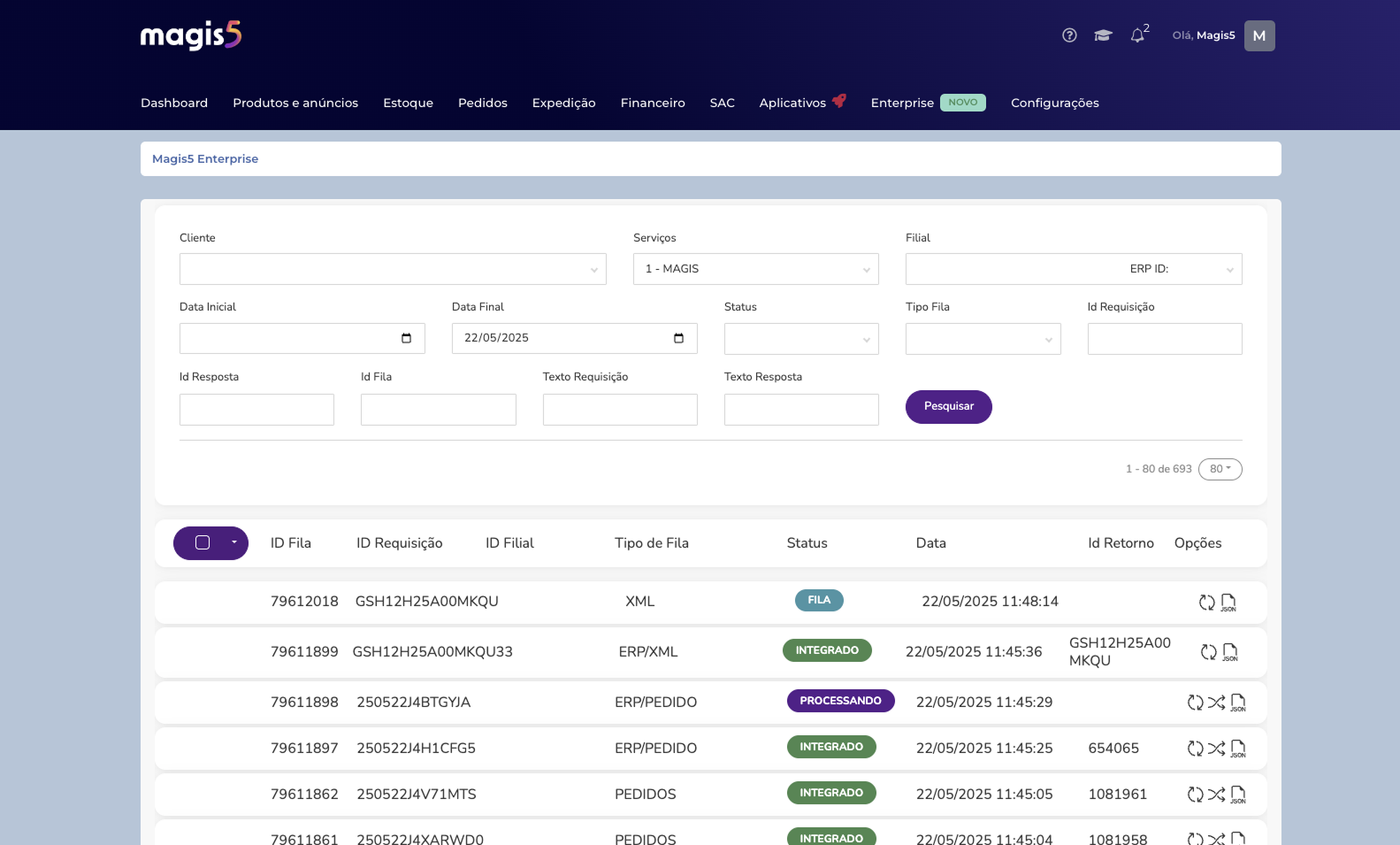Click the Texto Requisição field

620,410
